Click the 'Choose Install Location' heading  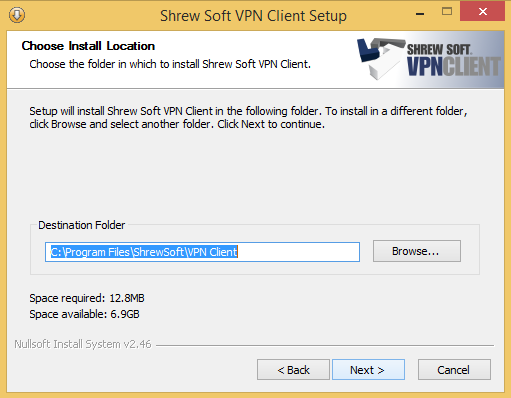point(88,46)
